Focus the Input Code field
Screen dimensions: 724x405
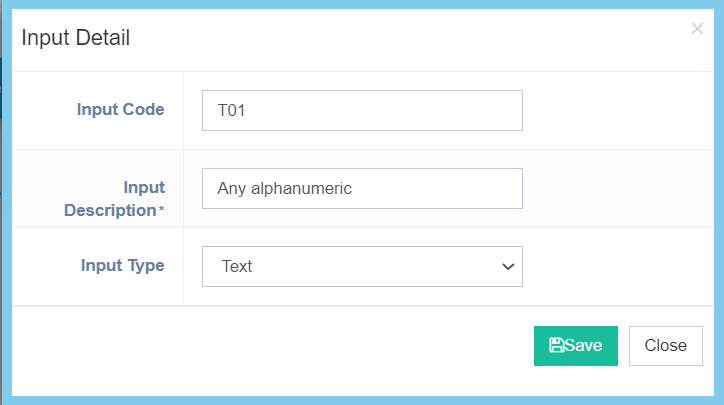click(362, 110)
